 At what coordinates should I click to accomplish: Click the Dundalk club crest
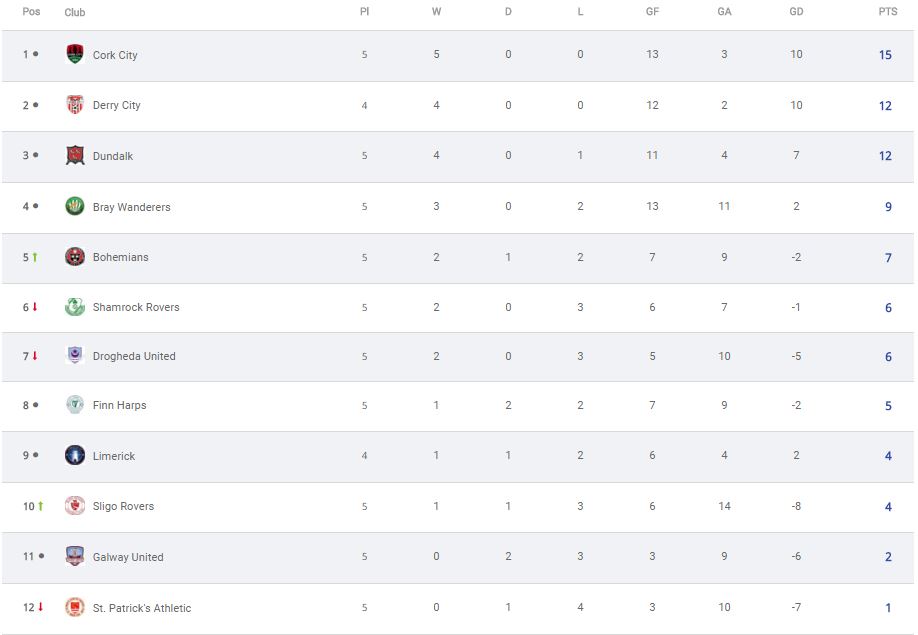click(75, 155)
